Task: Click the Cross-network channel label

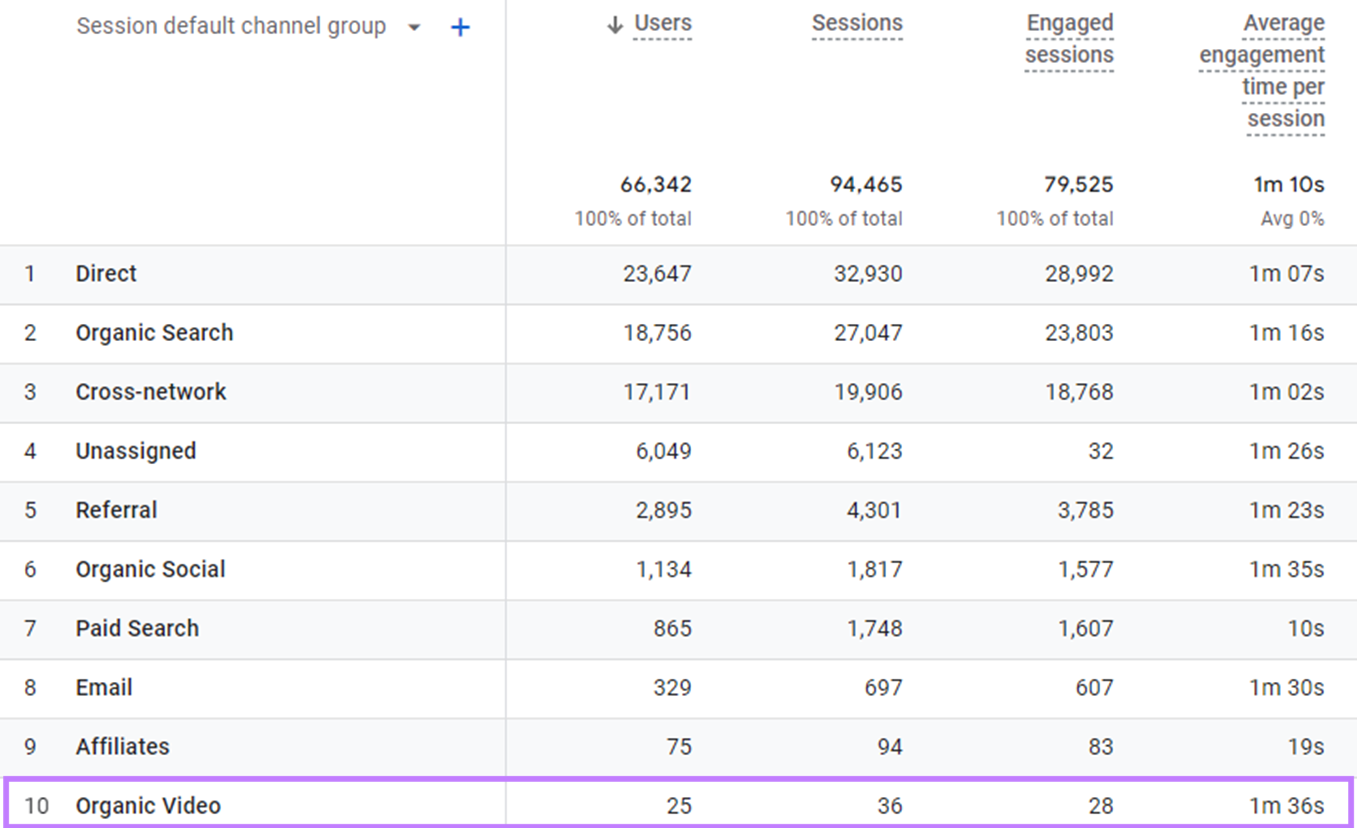Action: (x=150, y=391)
